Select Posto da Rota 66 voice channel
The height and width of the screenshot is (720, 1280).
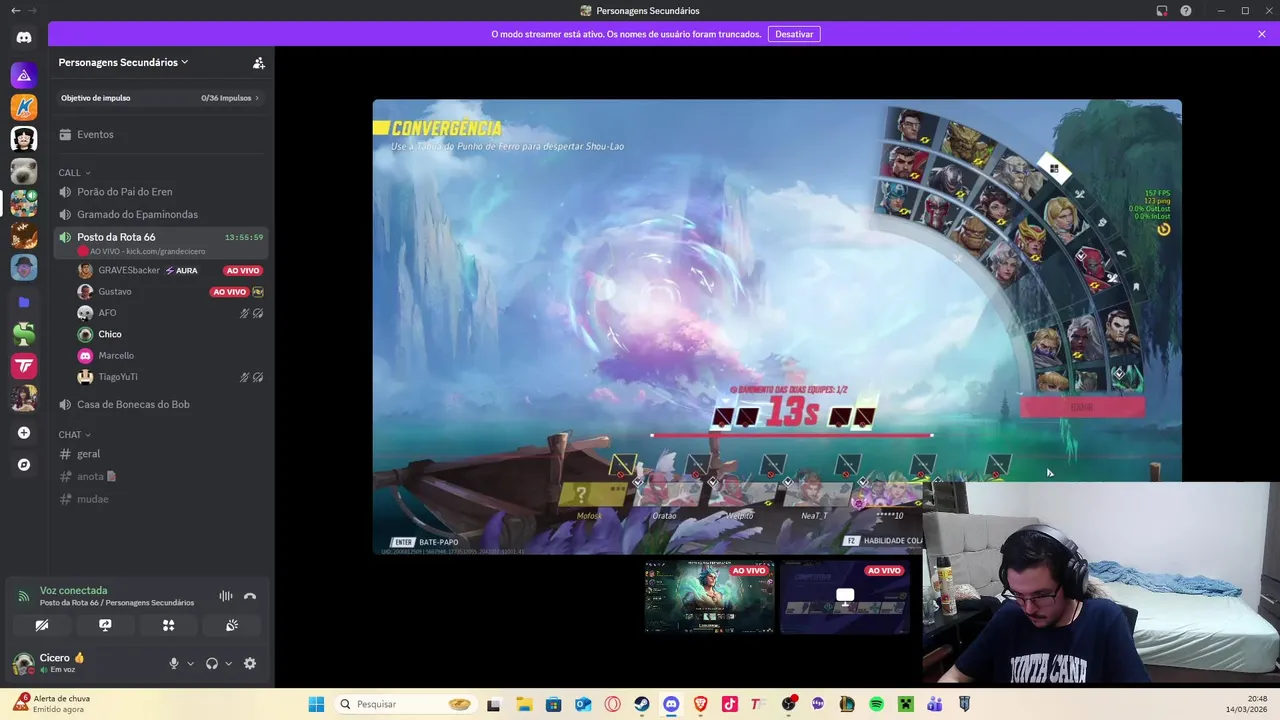pos(160,242)
